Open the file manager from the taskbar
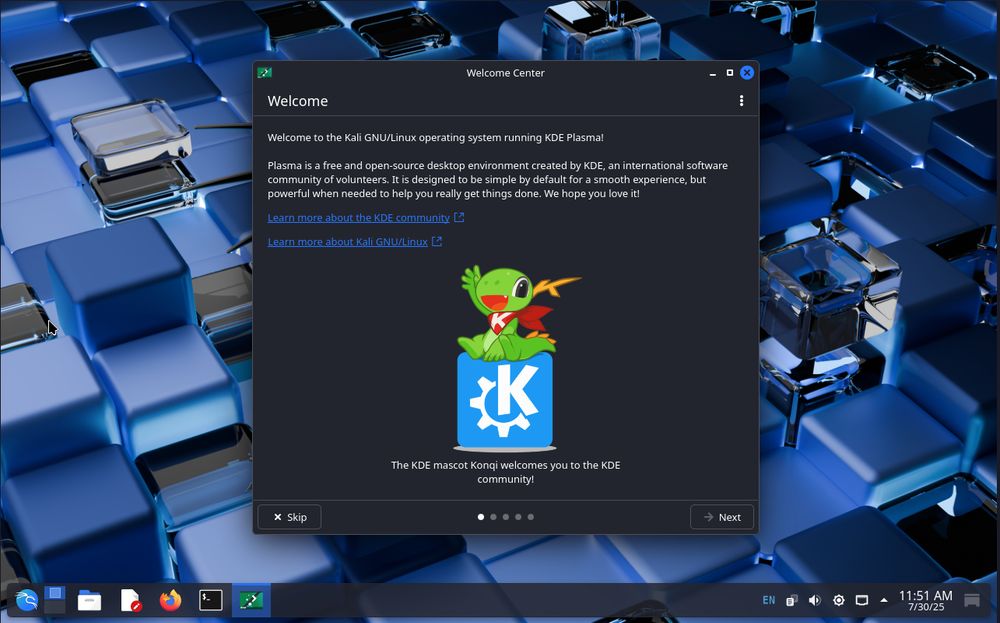The width and height of the screenshot is (1000, 623). [89, 600]
